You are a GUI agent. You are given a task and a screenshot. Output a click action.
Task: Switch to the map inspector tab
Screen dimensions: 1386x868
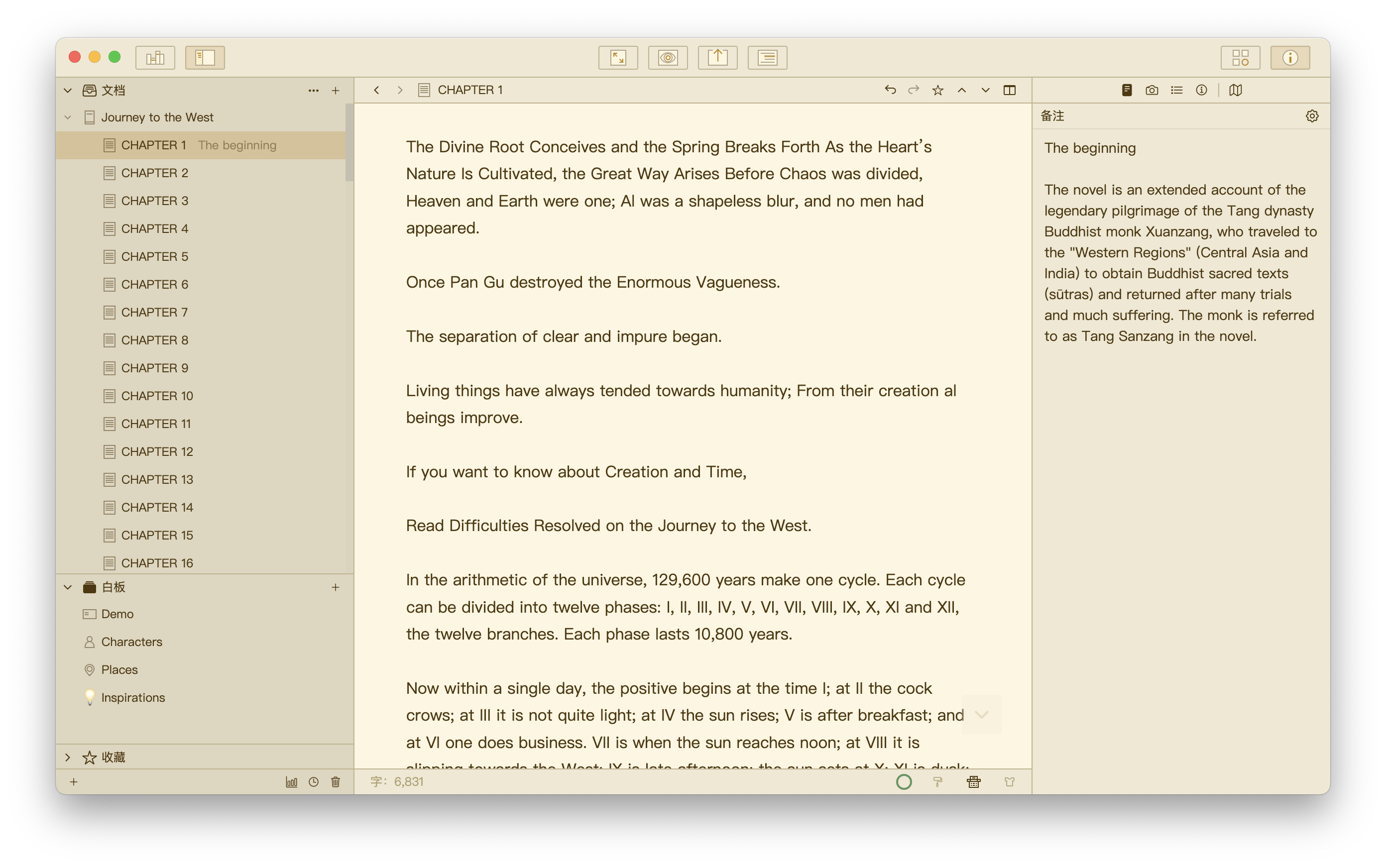click(x=1236, y=90)
